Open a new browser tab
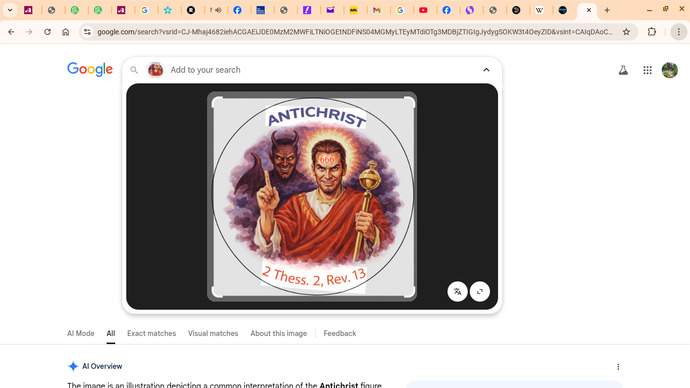Image resolution: width=690 pixels, height=388 pixels. (607, 10)
